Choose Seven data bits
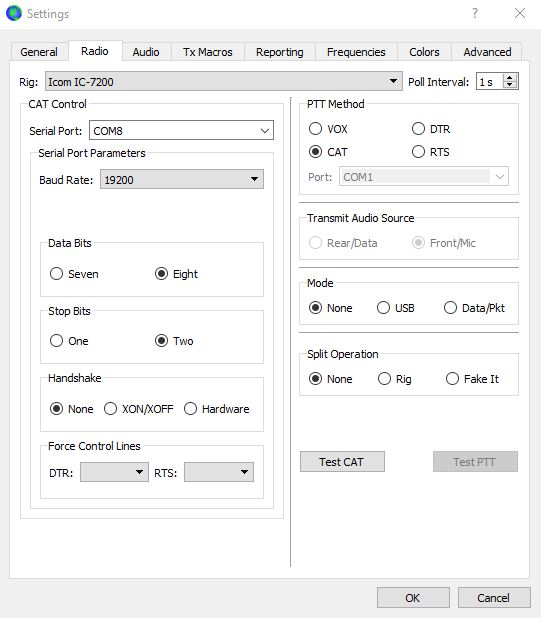 tap(56, 274)
